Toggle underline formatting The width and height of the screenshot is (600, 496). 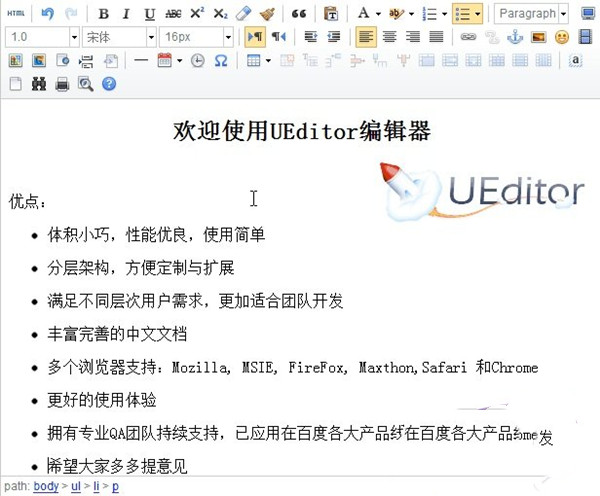[150, 14]
